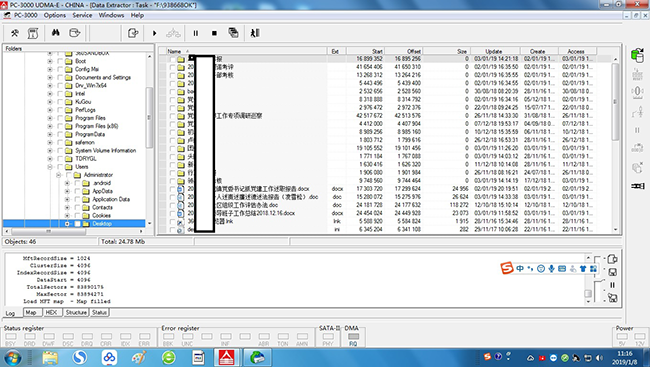
Task: Open the Start button on Windows taskbar
Action: (x=12, y=357)
